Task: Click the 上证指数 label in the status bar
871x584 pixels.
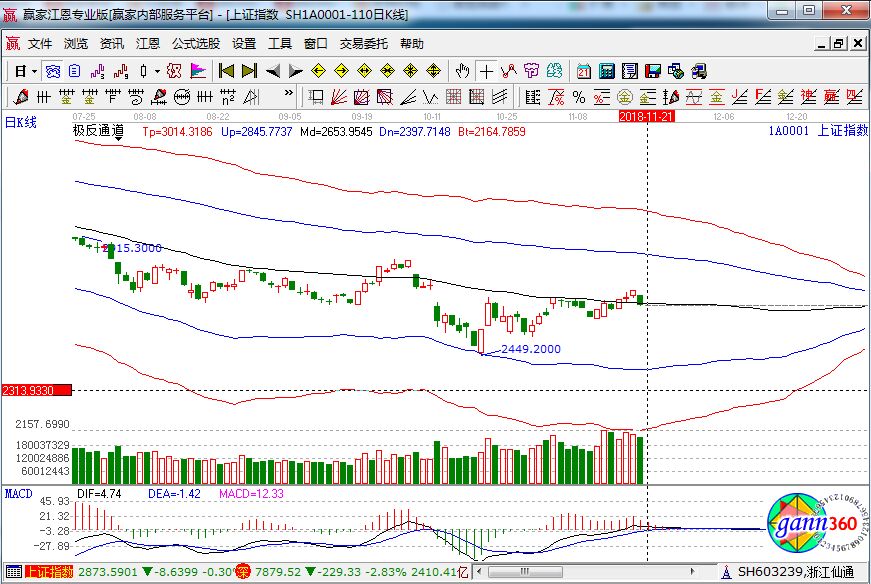Action: pyautogui.click(x=49, y=572)
